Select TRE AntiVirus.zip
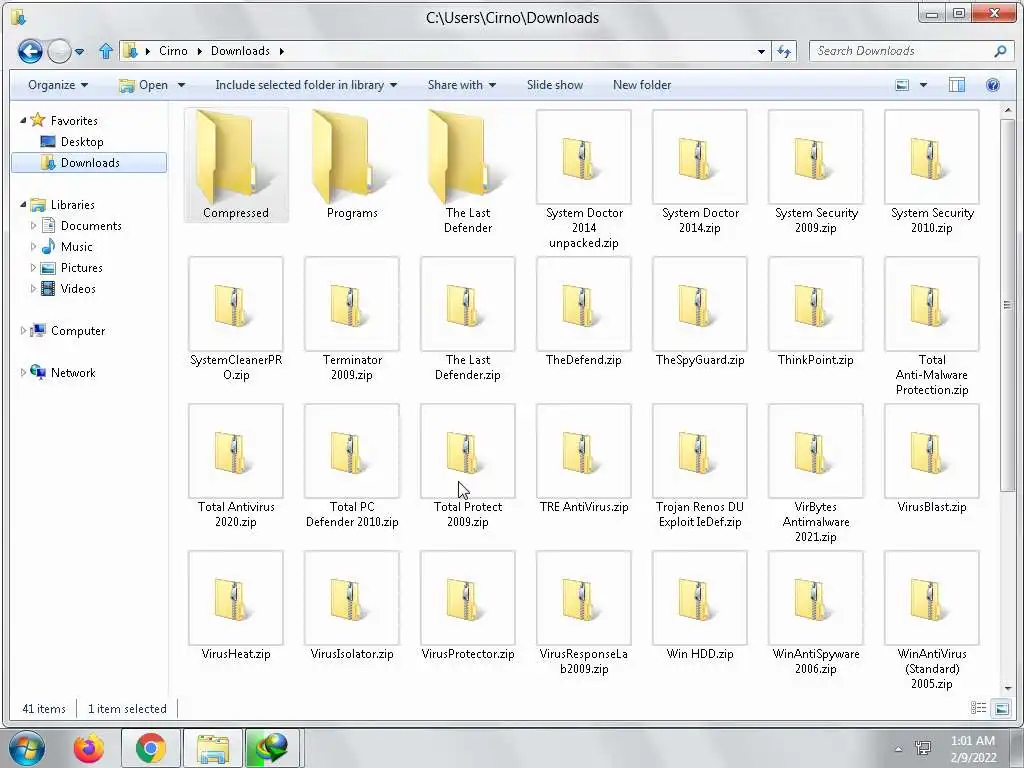Screen dimensions: 1024x768 click(584, 459)
